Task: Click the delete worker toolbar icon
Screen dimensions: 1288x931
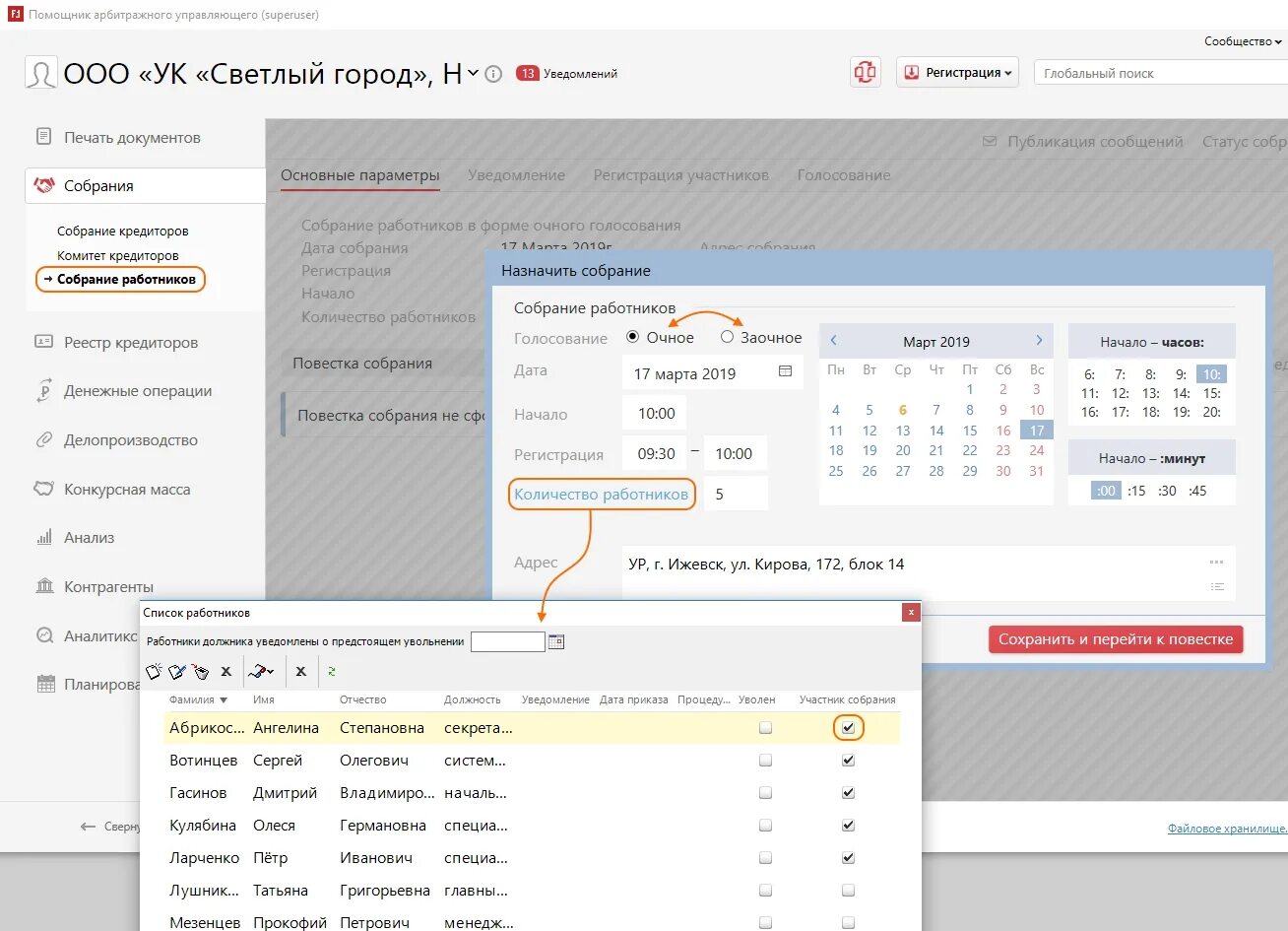Action: (201, 671)
